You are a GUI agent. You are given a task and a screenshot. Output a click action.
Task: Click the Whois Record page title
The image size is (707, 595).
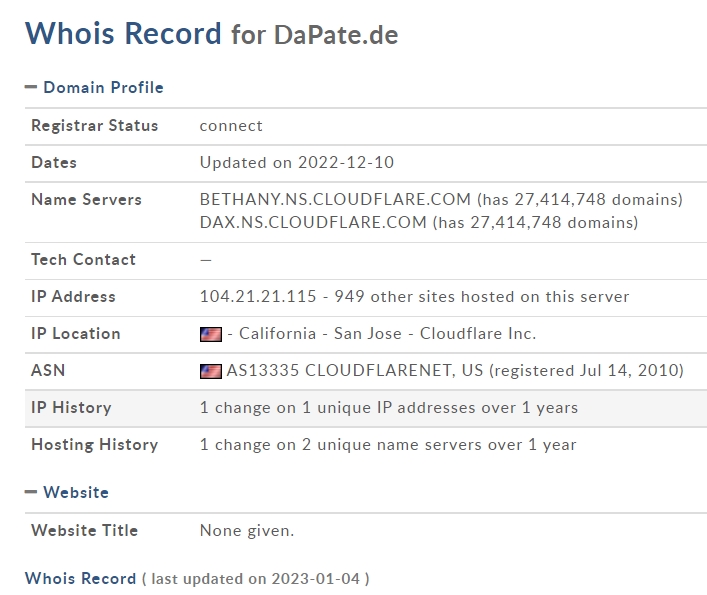(x=123, y=33)
